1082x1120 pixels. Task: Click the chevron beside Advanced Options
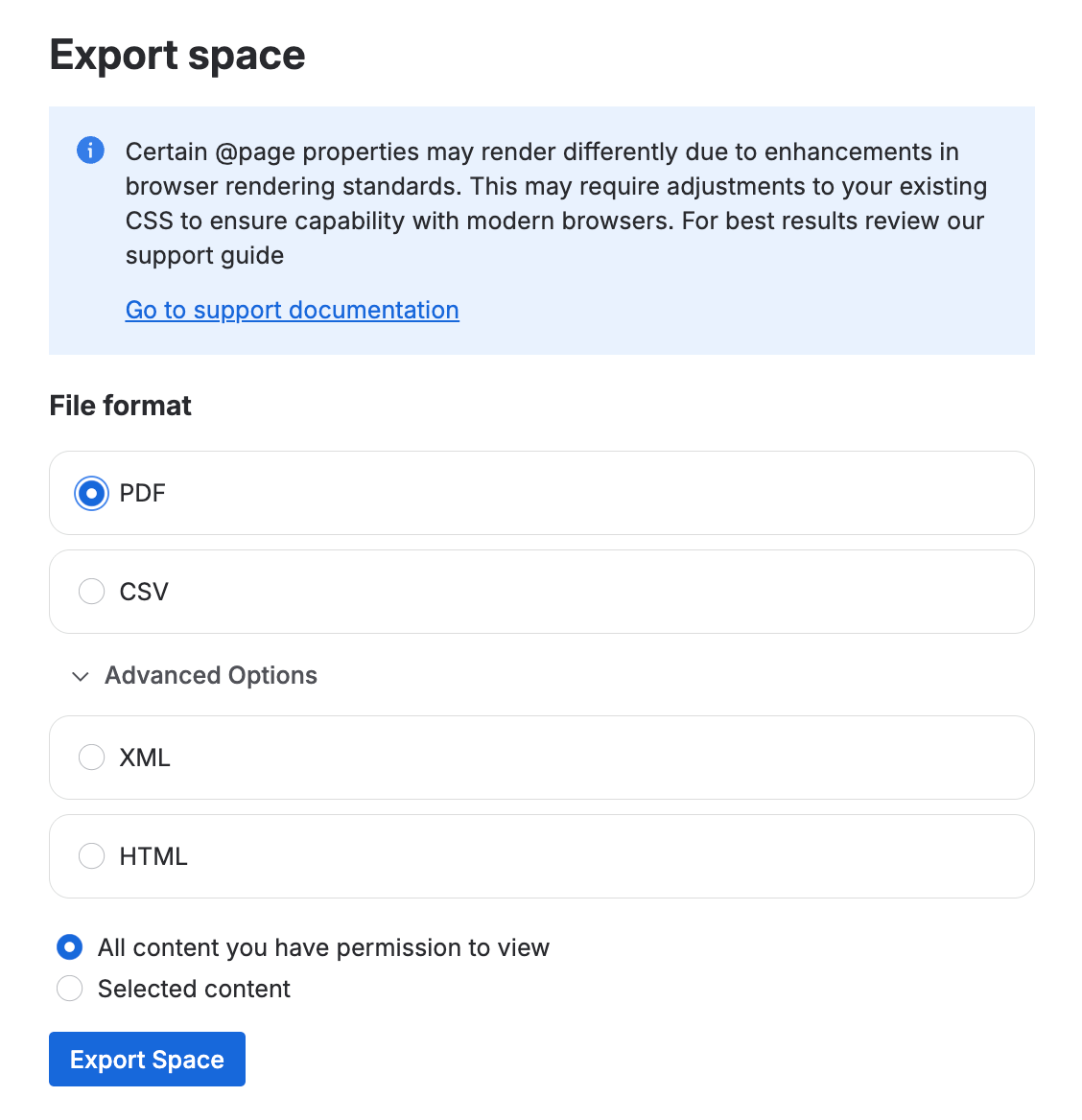81,677
